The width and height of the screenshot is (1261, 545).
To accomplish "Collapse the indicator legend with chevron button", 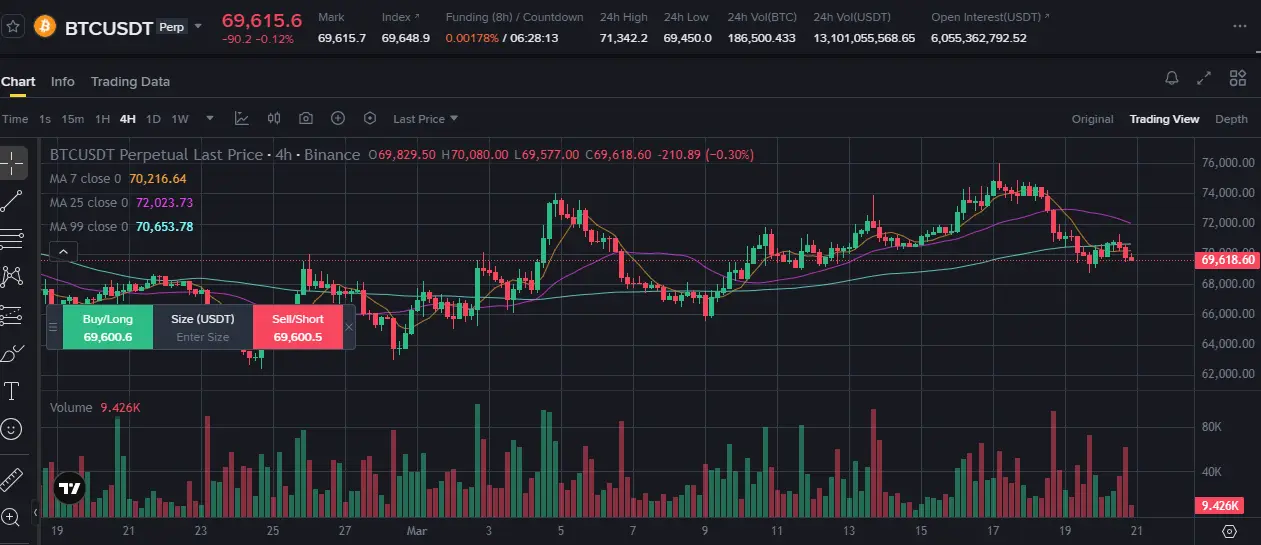I will point(62,251).
